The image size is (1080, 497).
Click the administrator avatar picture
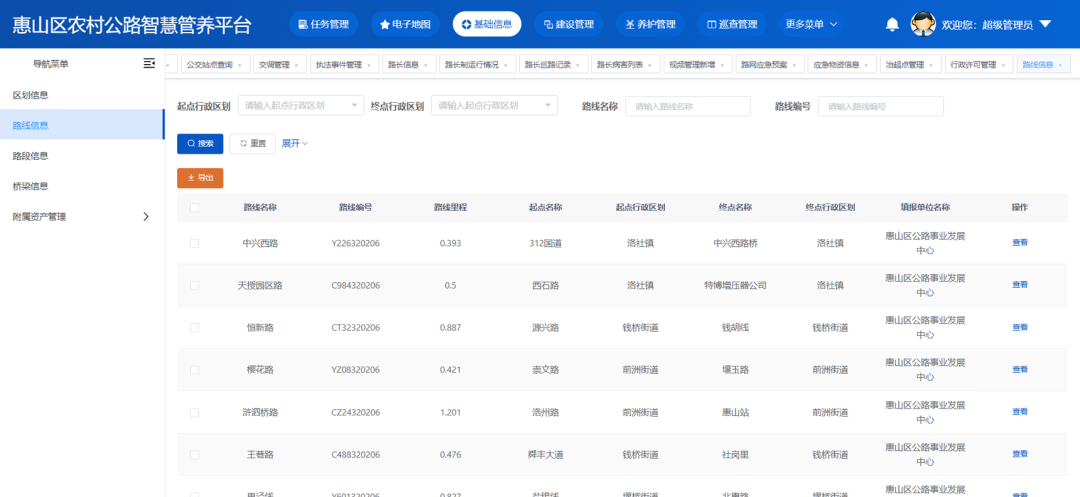click(x=923, y=24)
